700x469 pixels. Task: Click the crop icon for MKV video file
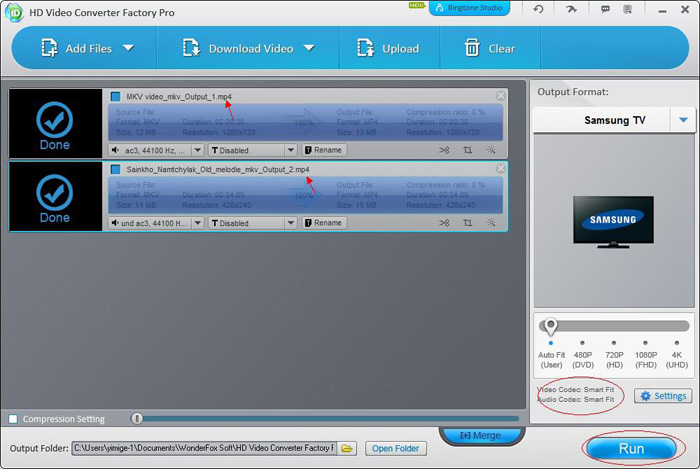tap(467, 150)
